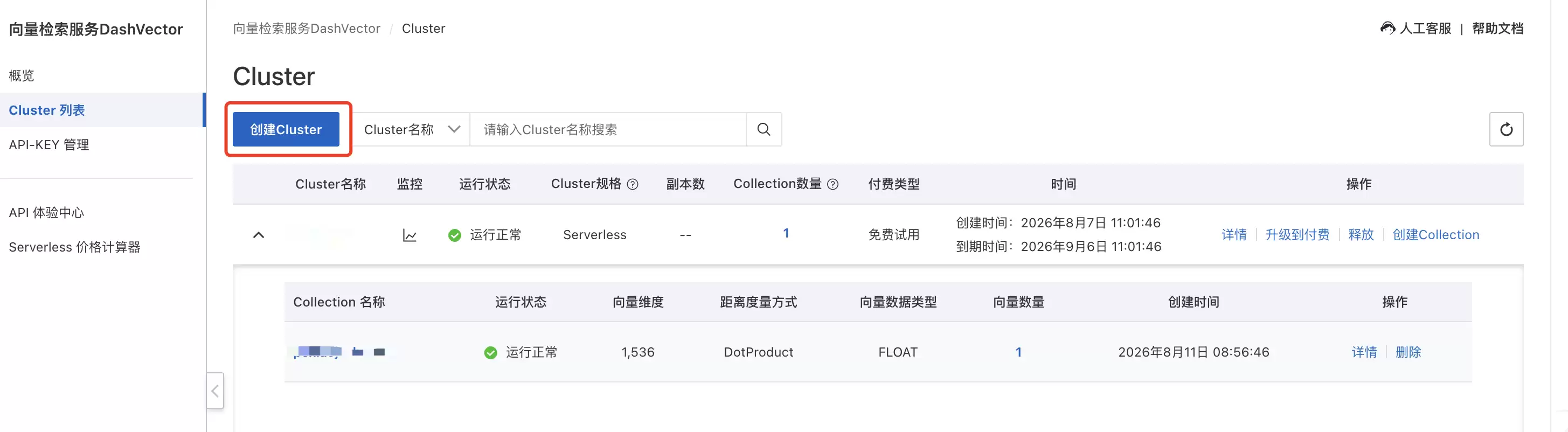The image size is (1568, 432).
Task: Click the FLOAT data type cell
Action: tap(898, 352)
